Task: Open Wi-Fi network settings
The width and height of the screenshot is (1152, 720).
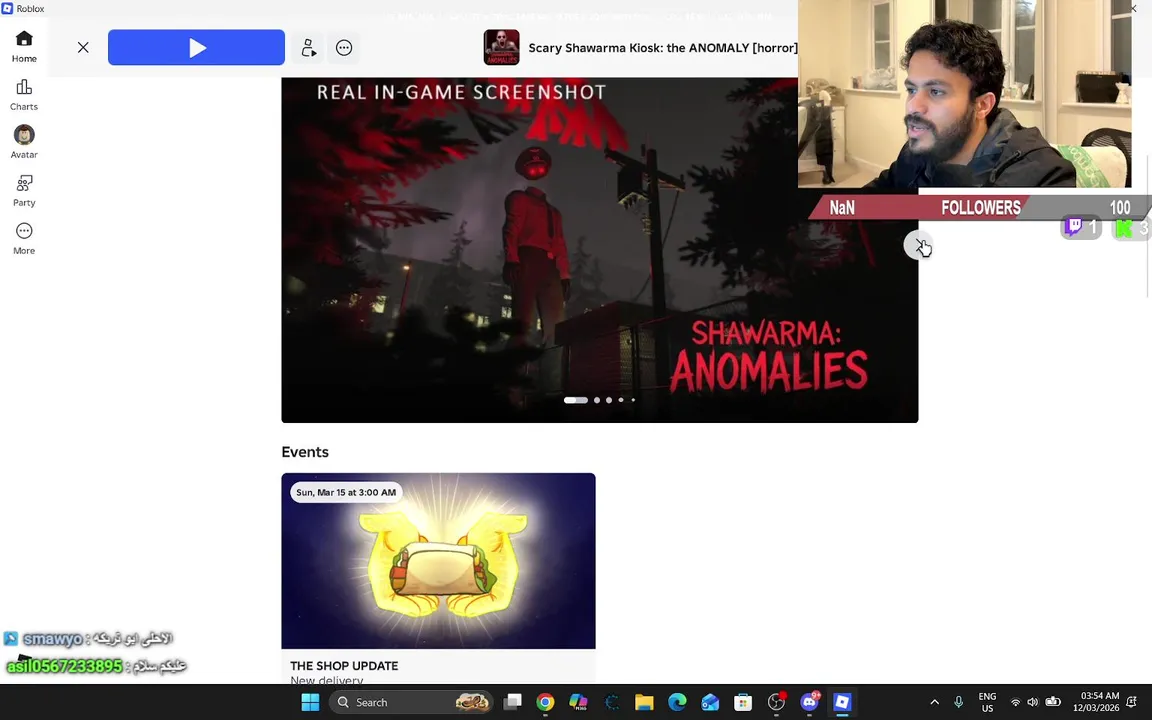Action: pyautogui.click(x=1015, y=702)
